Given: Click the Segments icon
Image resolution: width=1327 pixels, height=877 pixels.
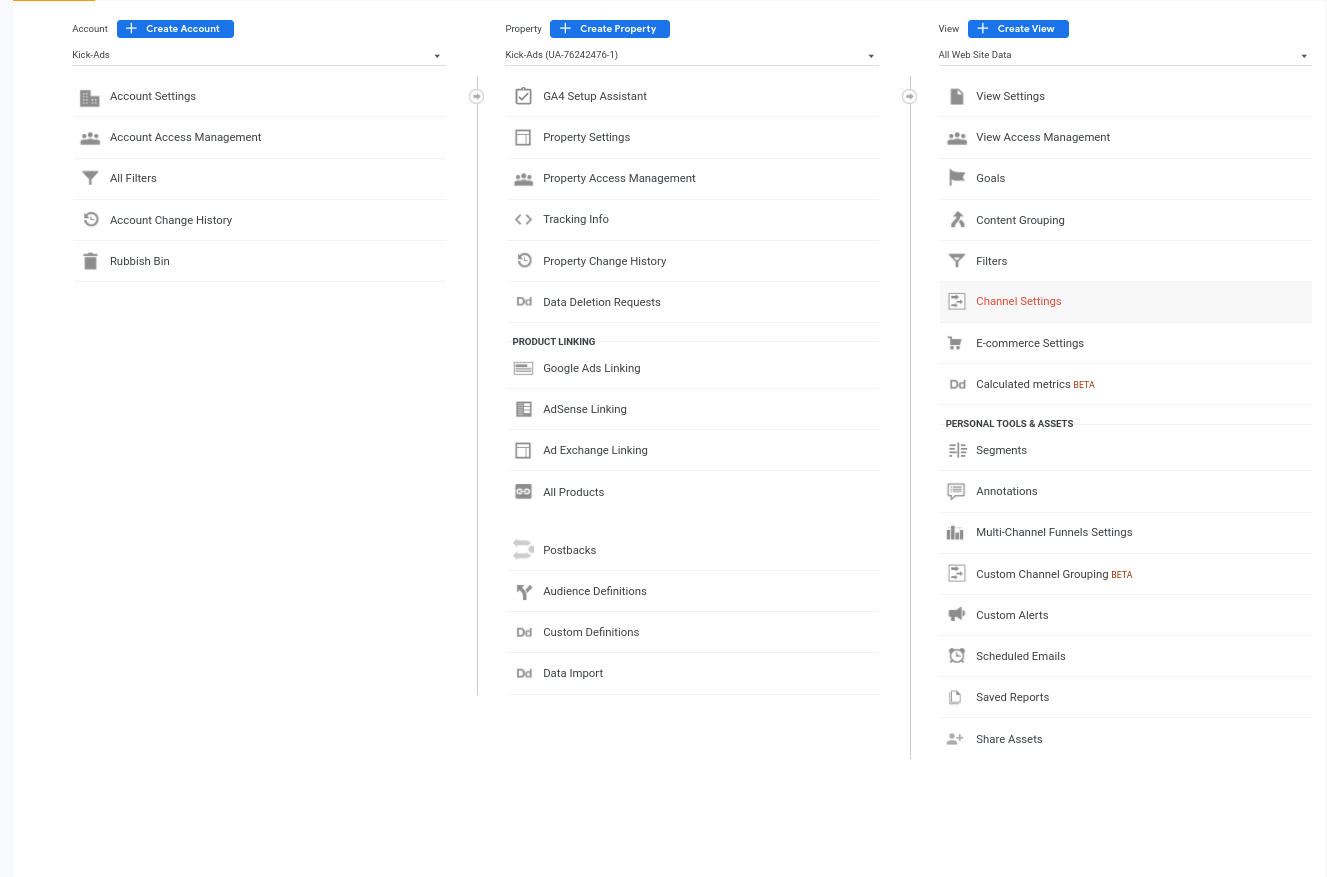Looking at the screenshot, I should (x=957, y=450).
